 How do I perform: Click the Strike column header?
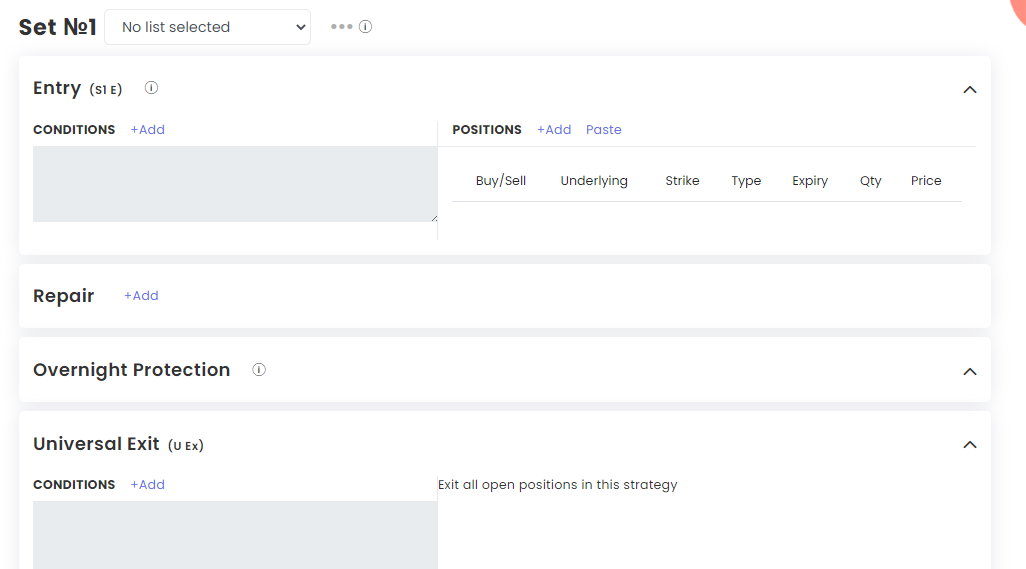pyautogui.click(x=682, y=181)
